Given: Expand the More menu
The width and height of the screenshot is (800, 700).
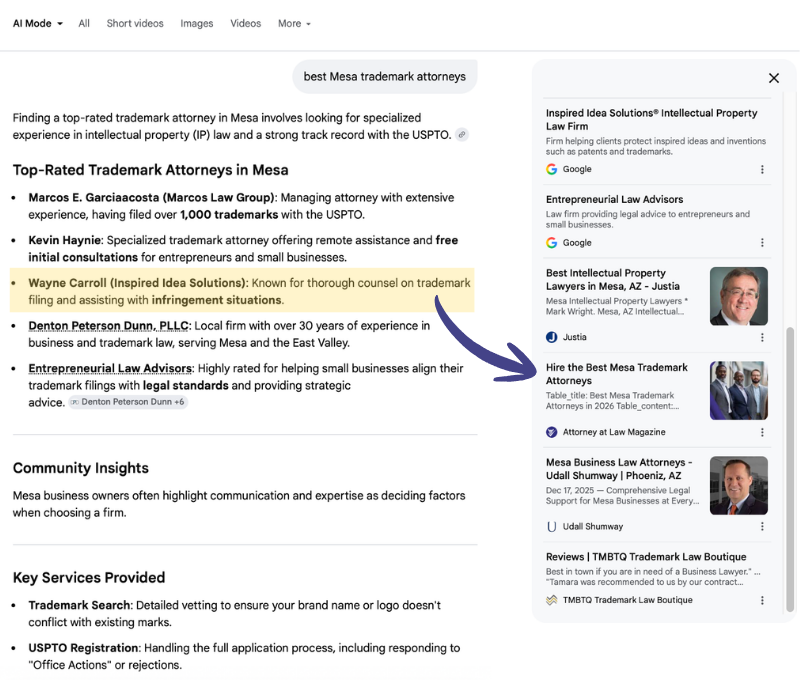Looking at the screenshot, I should 294,23.
